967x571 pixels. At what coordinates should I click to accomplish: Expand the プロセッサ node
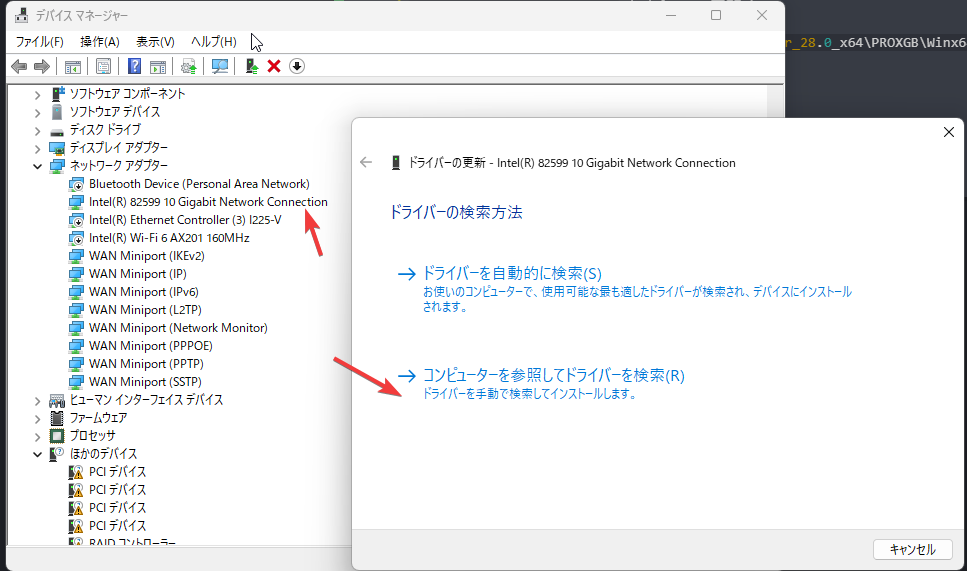38,437
